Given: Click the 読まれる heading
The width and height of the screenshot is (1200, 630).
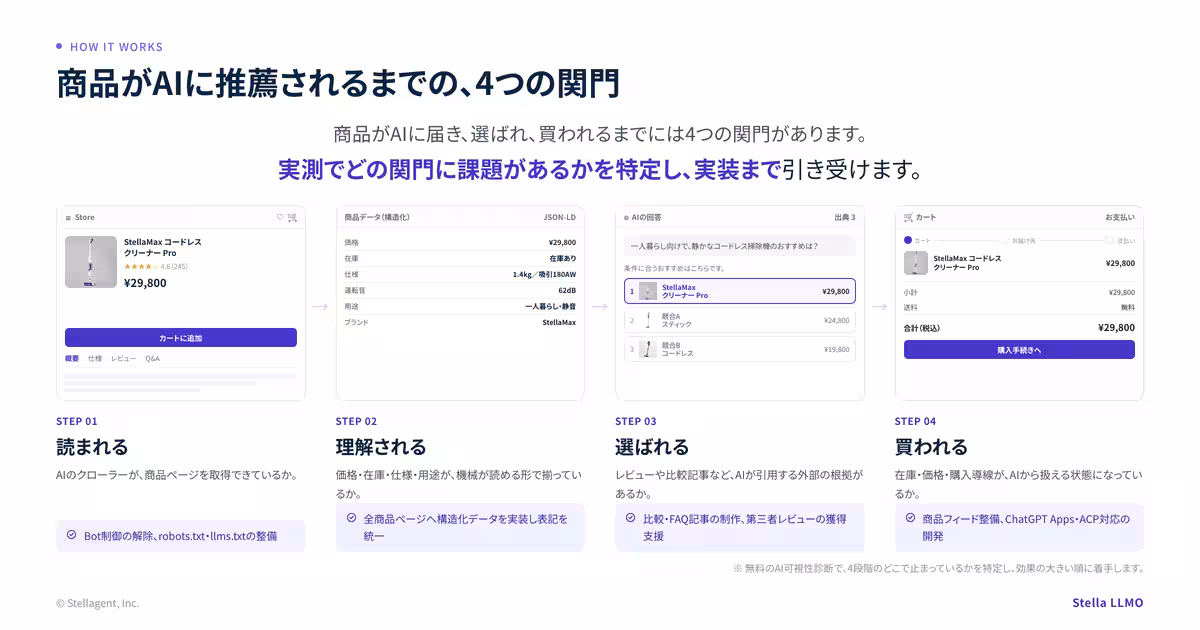Looking at the screenshot, I should coord(92,447).
